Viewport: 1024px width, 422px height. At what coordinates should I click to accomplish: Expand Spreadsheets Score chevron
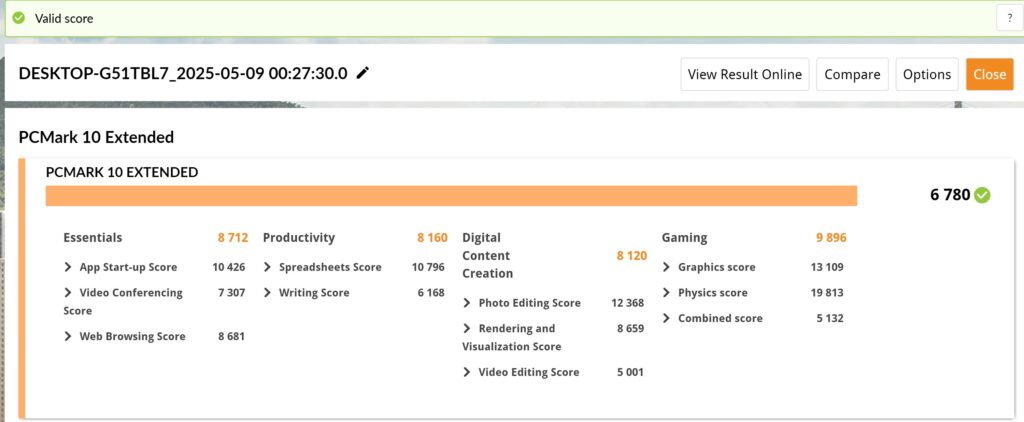tap(267, 267)
